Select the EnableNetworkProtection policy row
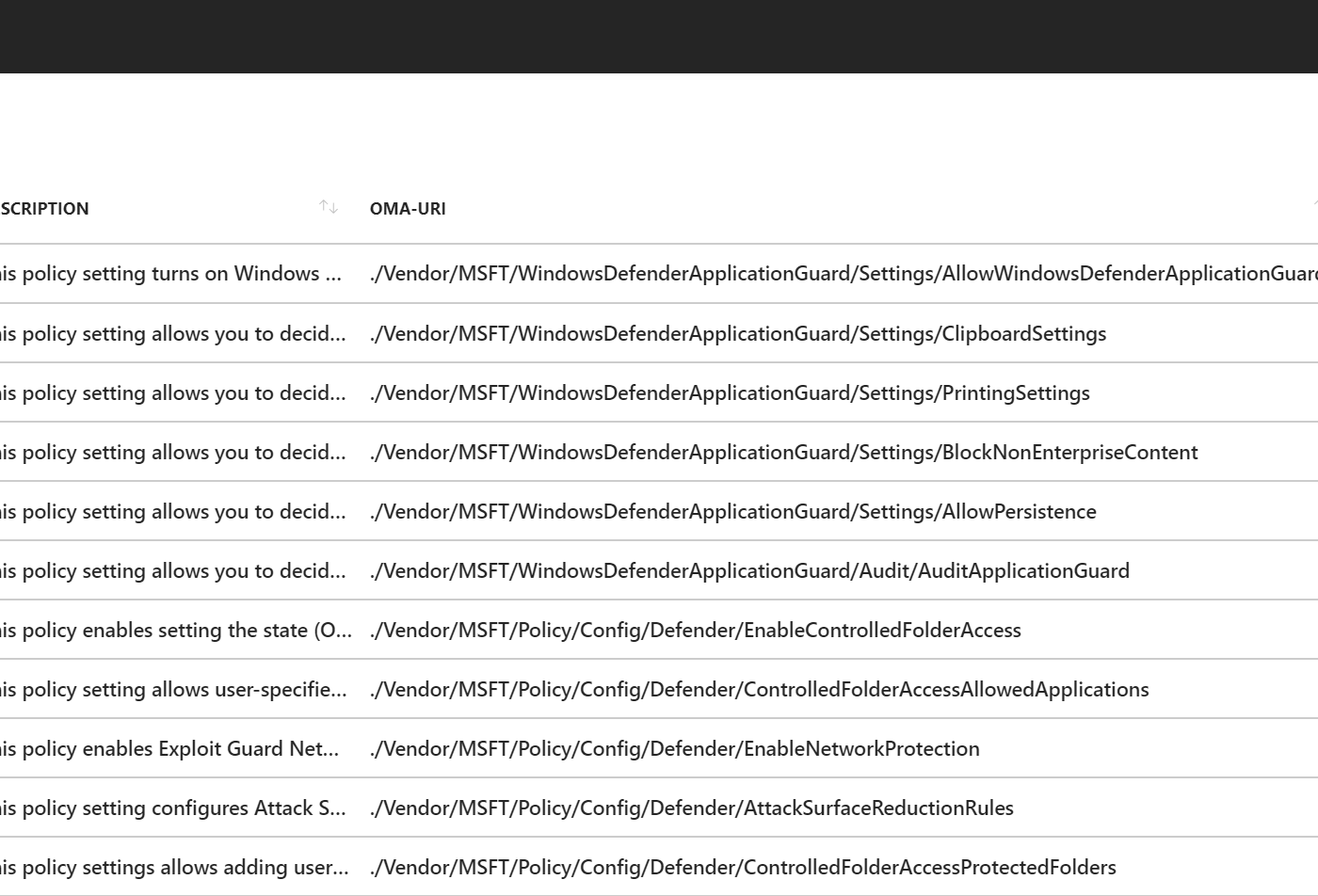The height and width of the screenshot is (896, 1318). click(674, 748)
